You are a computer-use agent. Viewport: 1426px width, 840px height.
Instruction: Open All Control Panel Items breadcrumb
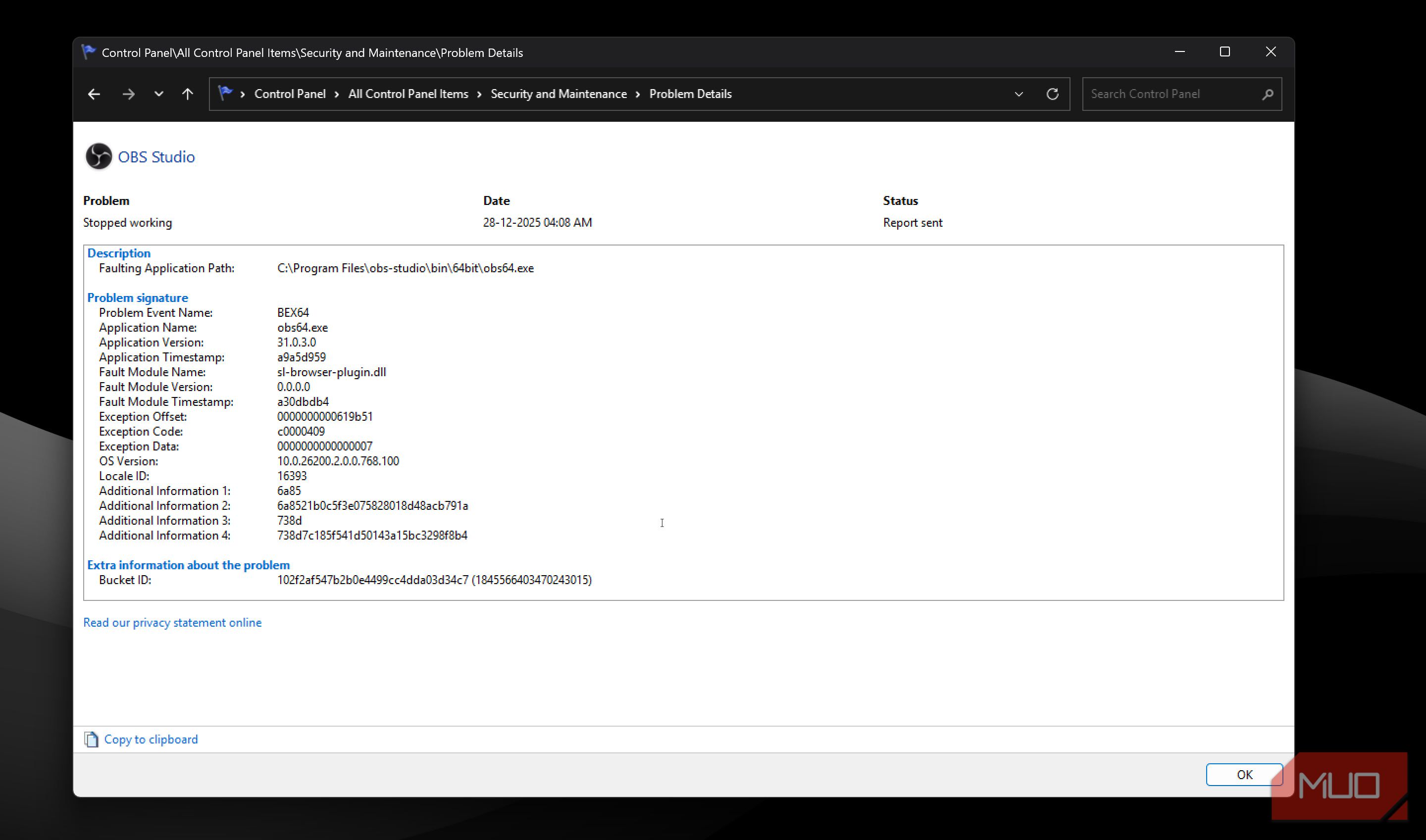407,94
